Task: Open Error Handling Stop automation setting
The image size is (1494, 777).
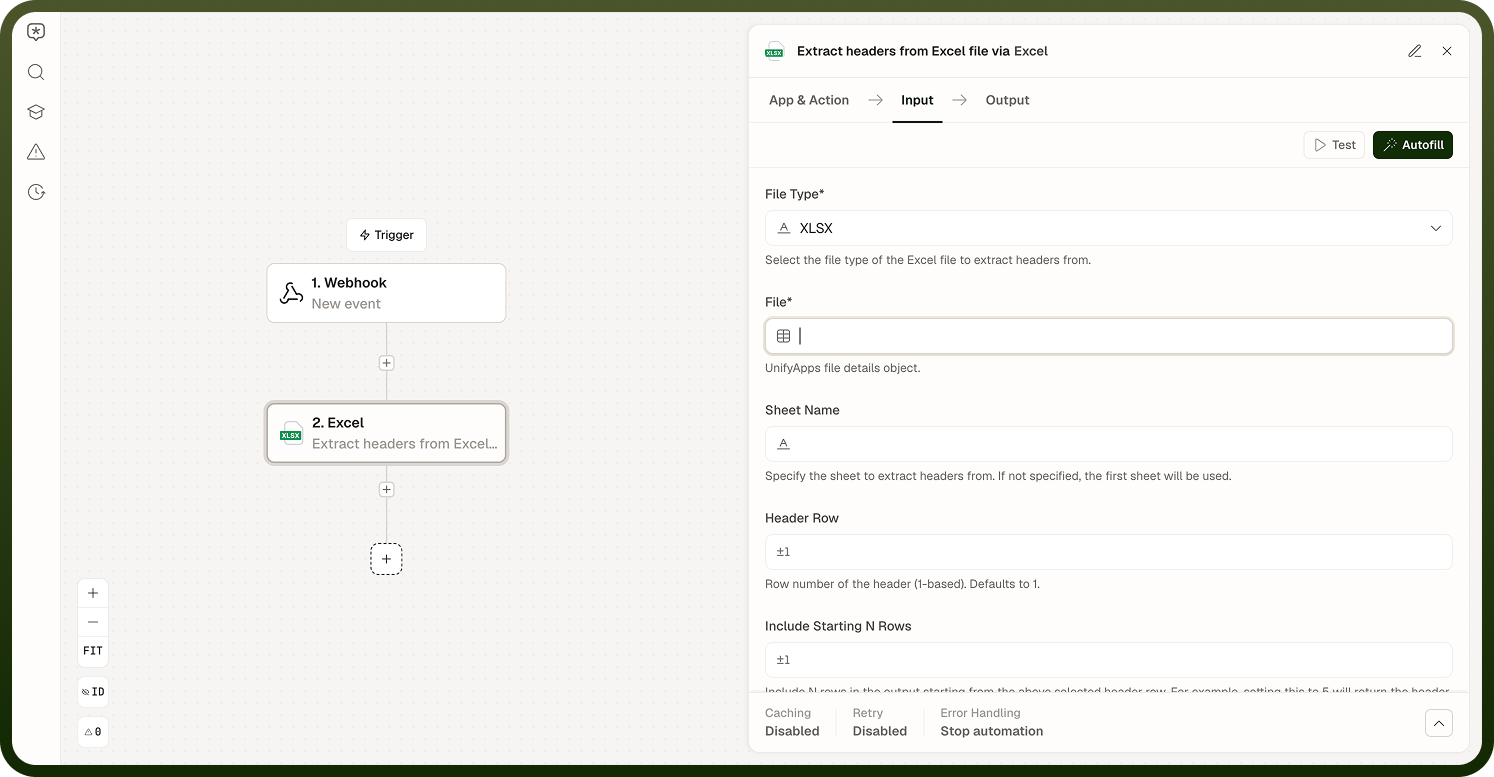Action: coord(992,722)
